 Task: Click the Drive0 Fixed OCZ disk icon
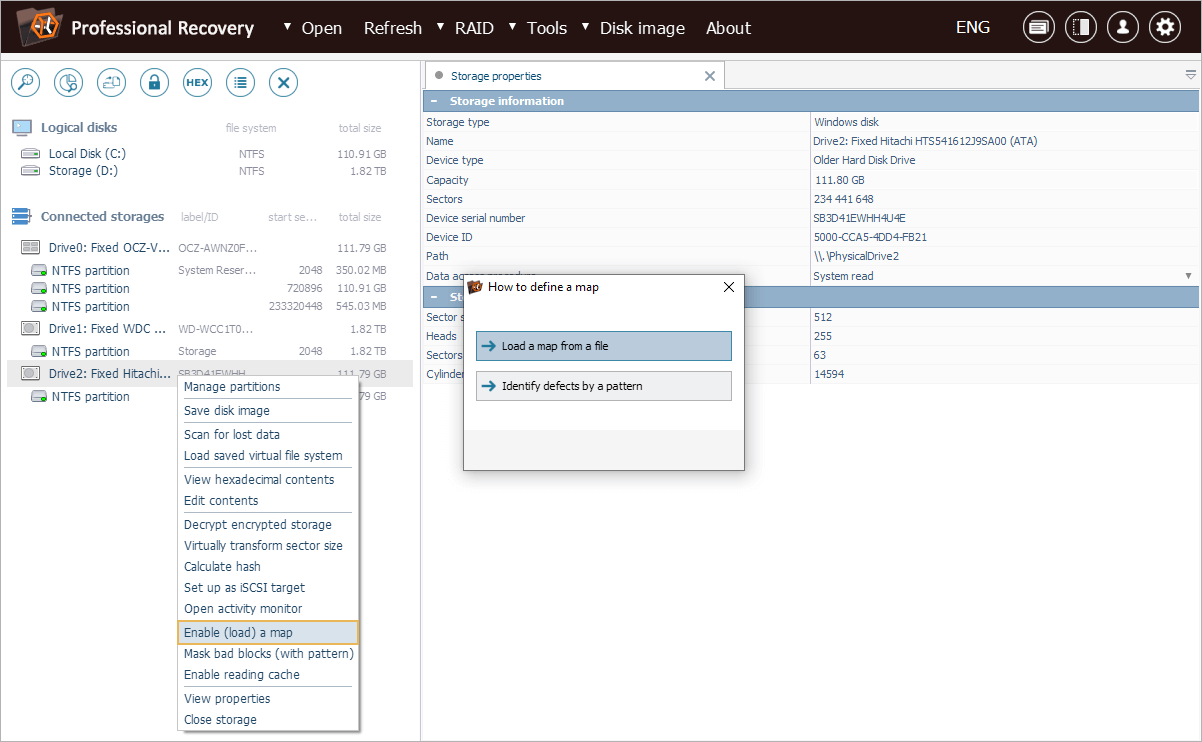30,248
